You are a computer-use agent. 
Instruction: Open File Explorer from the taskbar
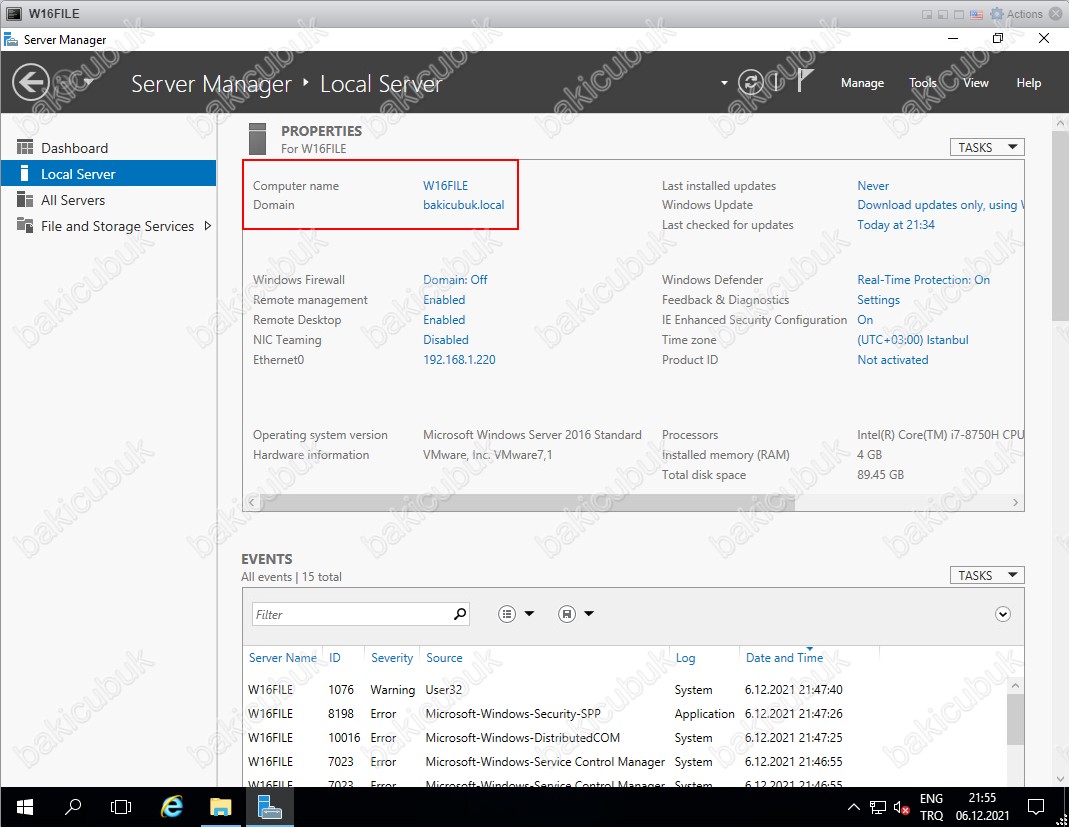(x=220, y=807)
